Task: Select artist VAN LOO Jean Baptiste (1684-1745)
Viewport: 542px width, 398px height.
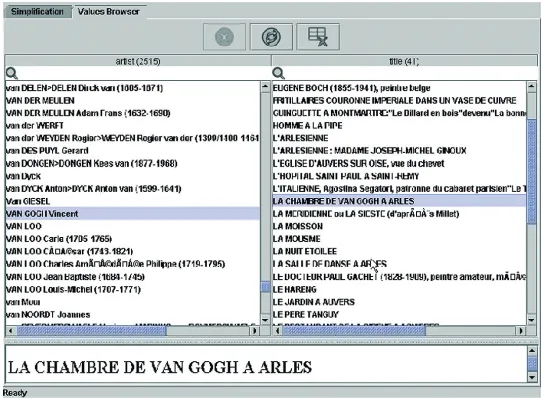Action: coord(133,277)
